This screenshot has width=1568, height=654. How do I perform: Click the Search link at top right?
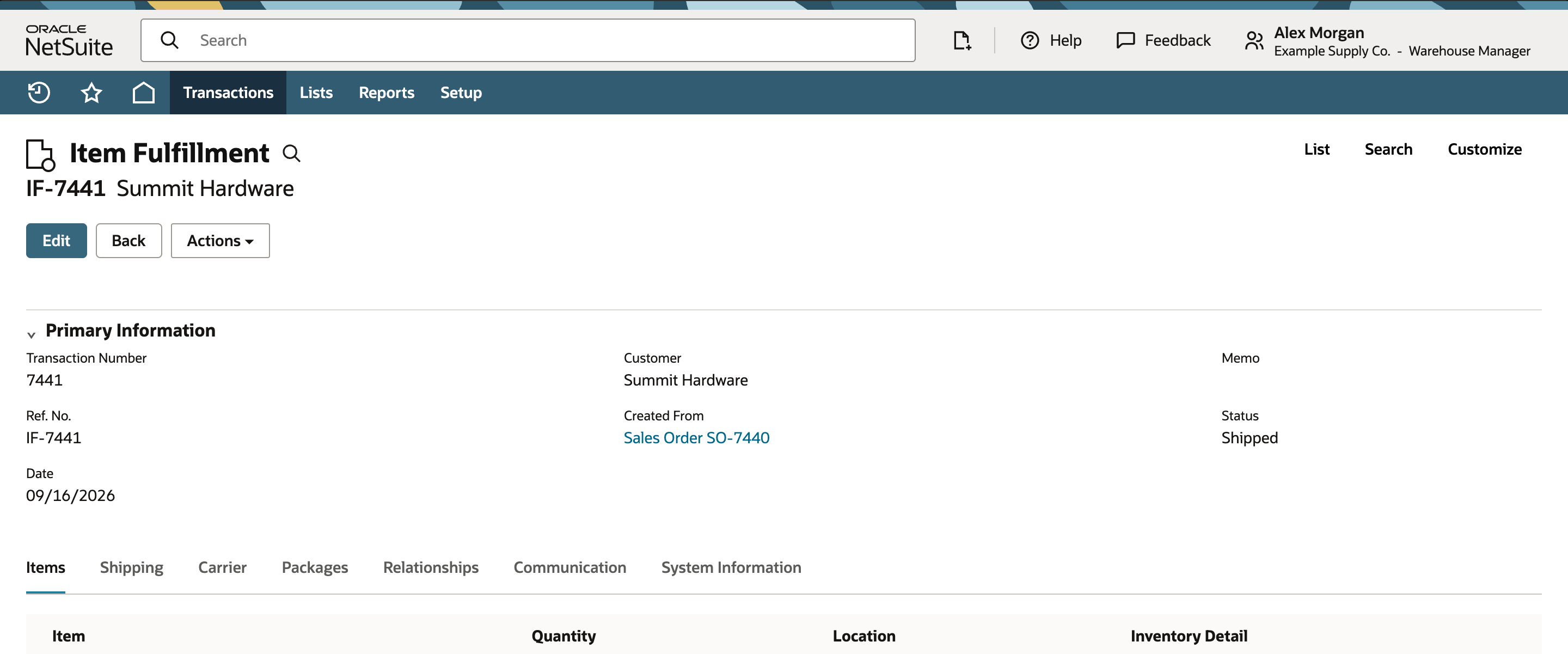click(x=1388, y=149)
